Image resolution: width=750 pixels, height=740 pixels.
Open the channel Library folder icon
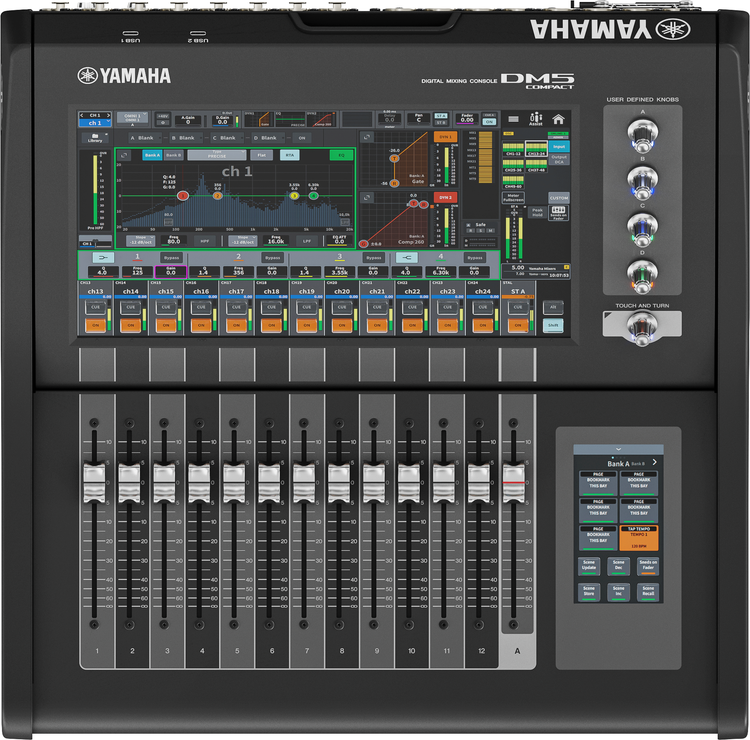coord(95,138)
